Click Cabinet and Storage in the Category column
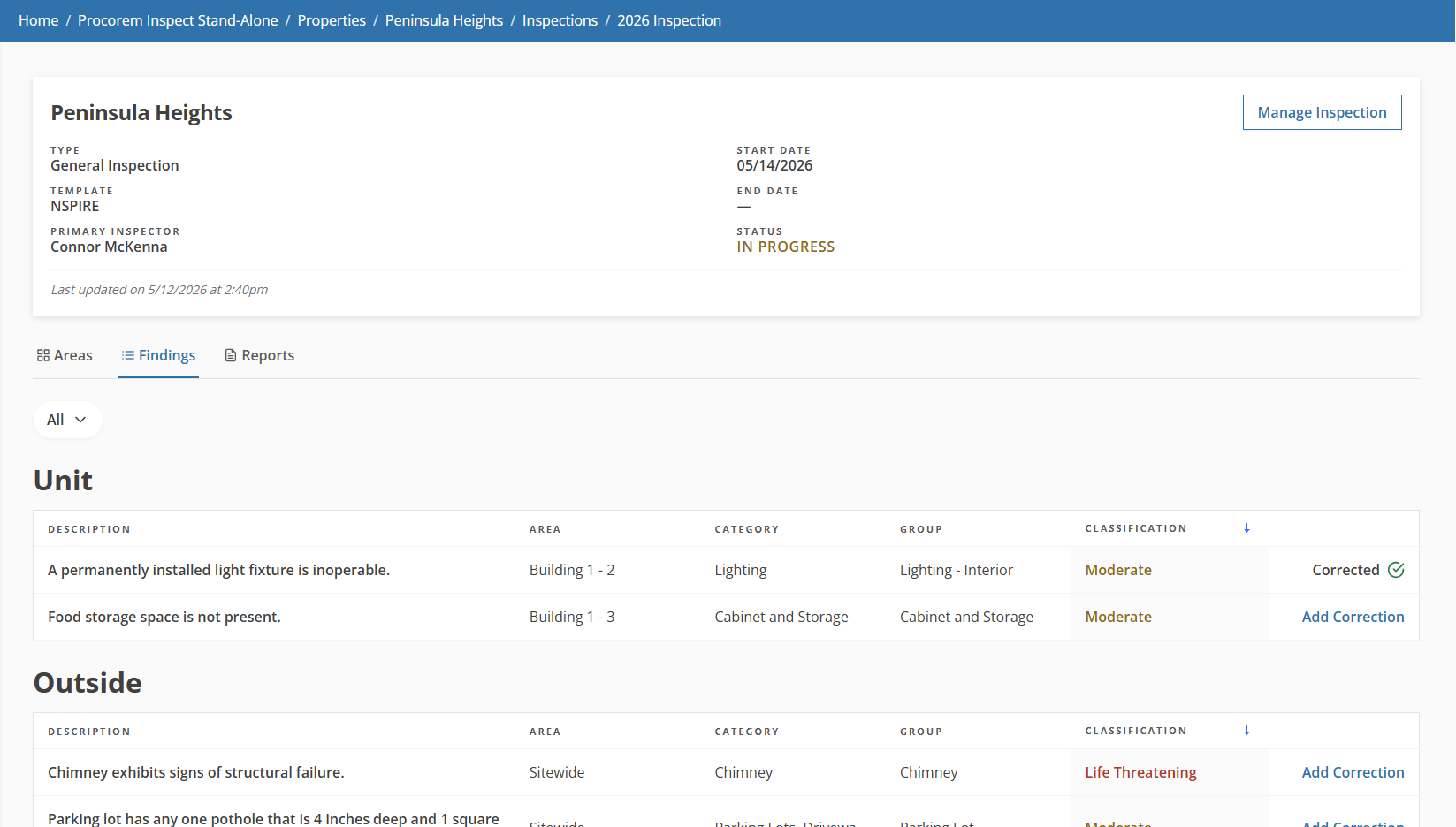The width and height of the screenshot is (1456, 827). (781, 617)
